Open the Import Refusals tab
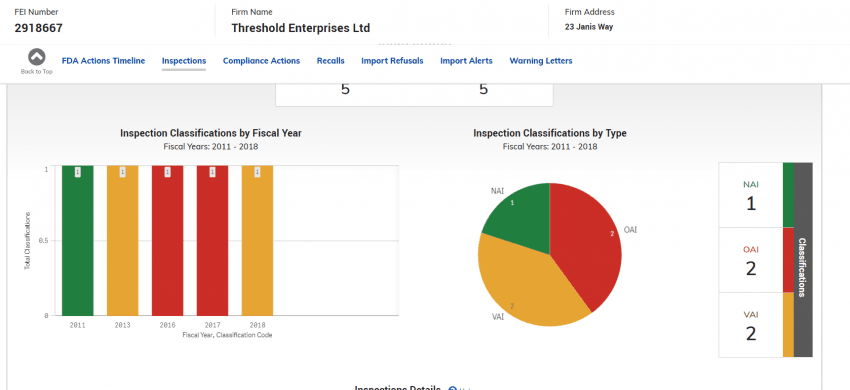850x390 pixels. pos(392,61)
